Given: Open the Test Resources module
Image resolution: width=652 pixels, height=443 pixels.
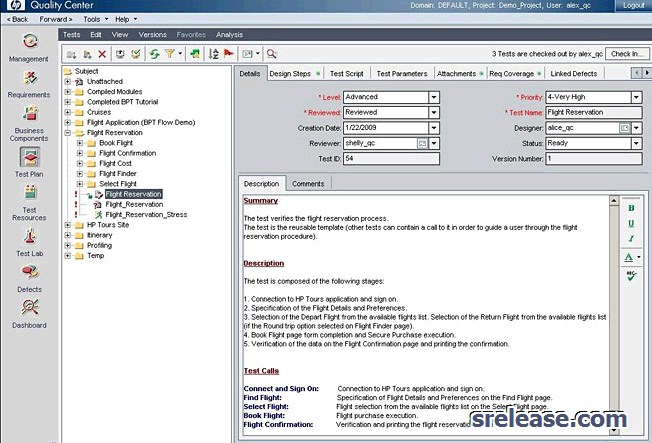Looking at the screenshot, I should [29, 202].
